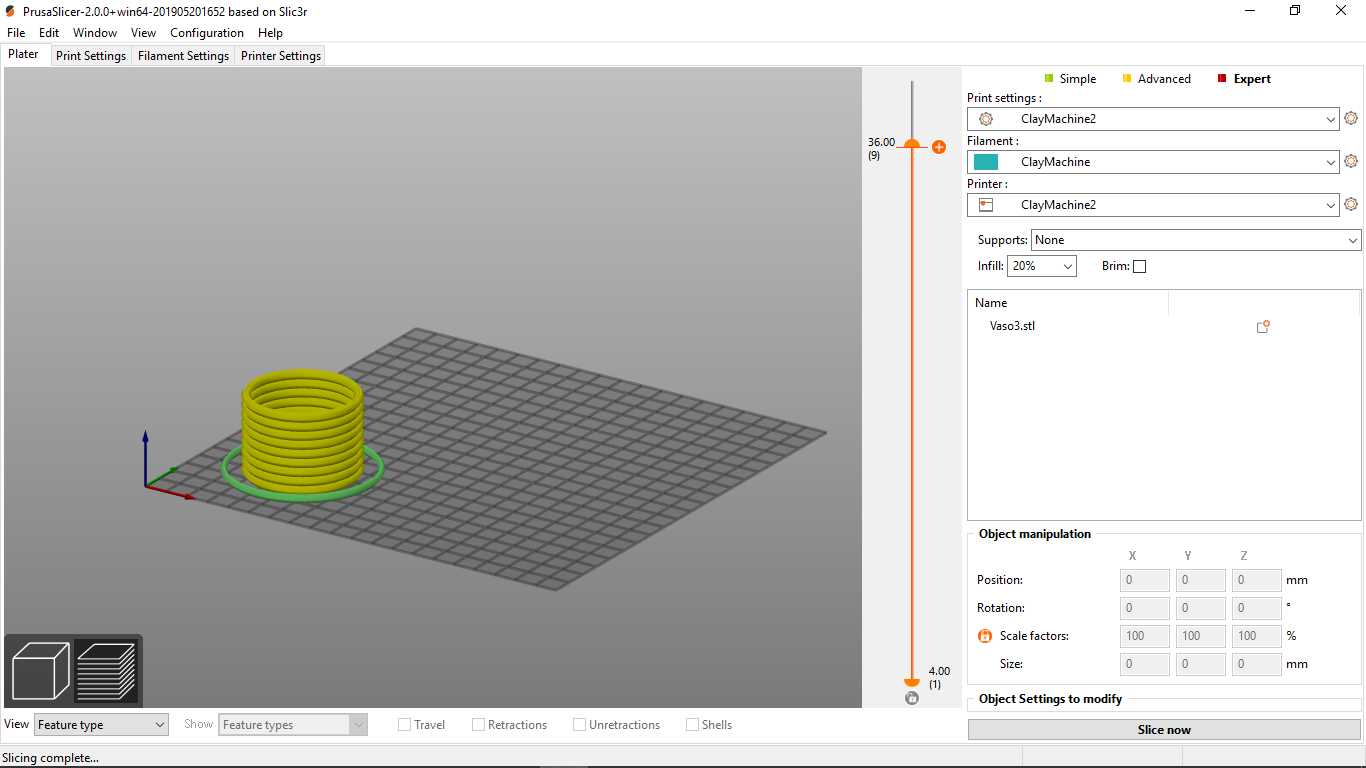The width and height of the screenshot is (1366, 768).
Task: Switch to Advanced mode
Action: (x=1157, y=79)
